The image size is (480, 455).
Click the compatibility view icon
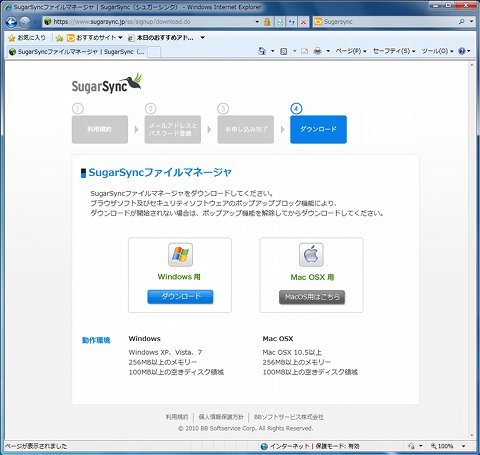[x=280, y=22]
